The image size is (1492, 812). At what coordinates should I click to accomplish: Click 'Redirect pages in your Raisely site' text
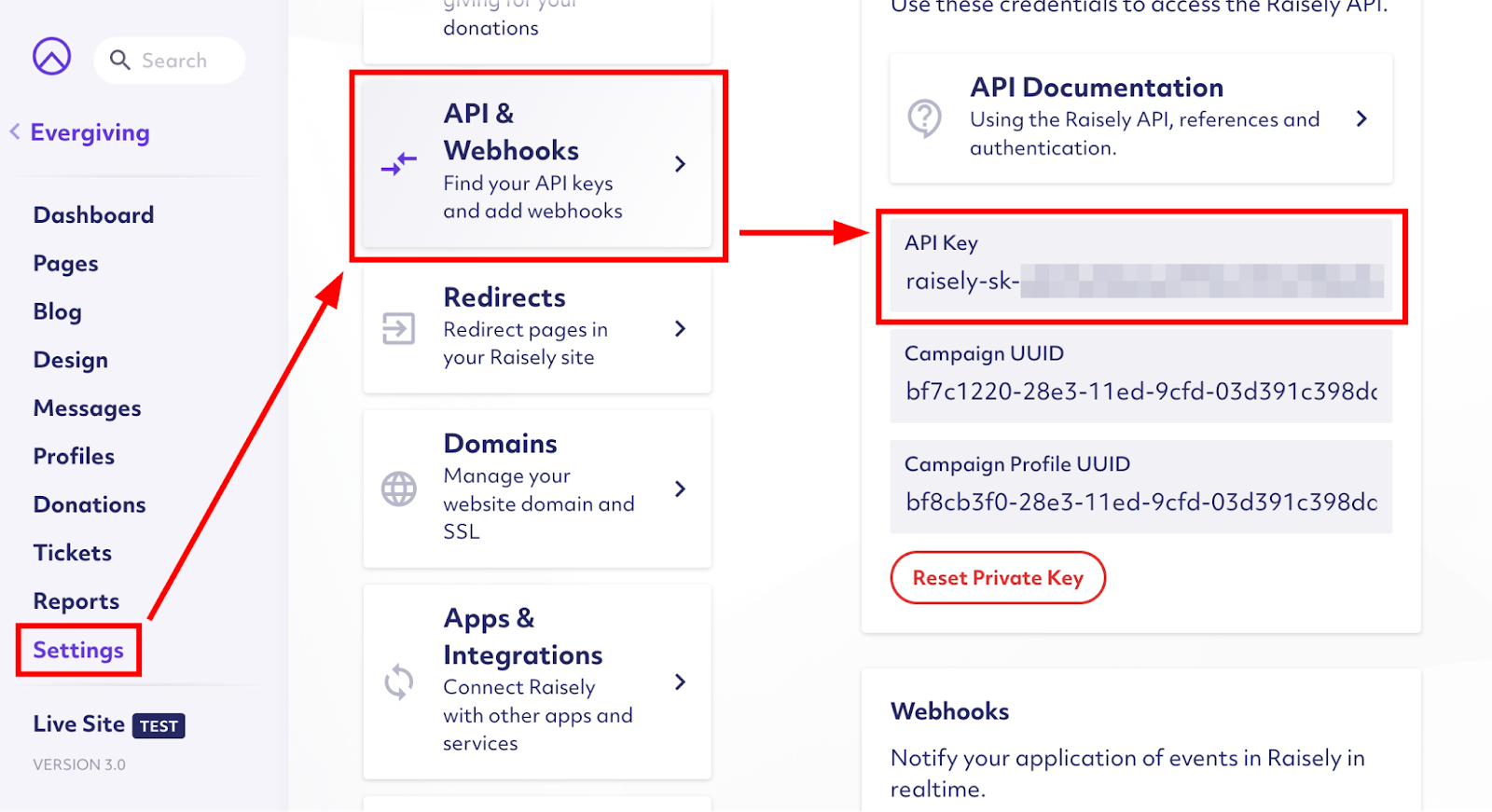[x=525, y=344]
